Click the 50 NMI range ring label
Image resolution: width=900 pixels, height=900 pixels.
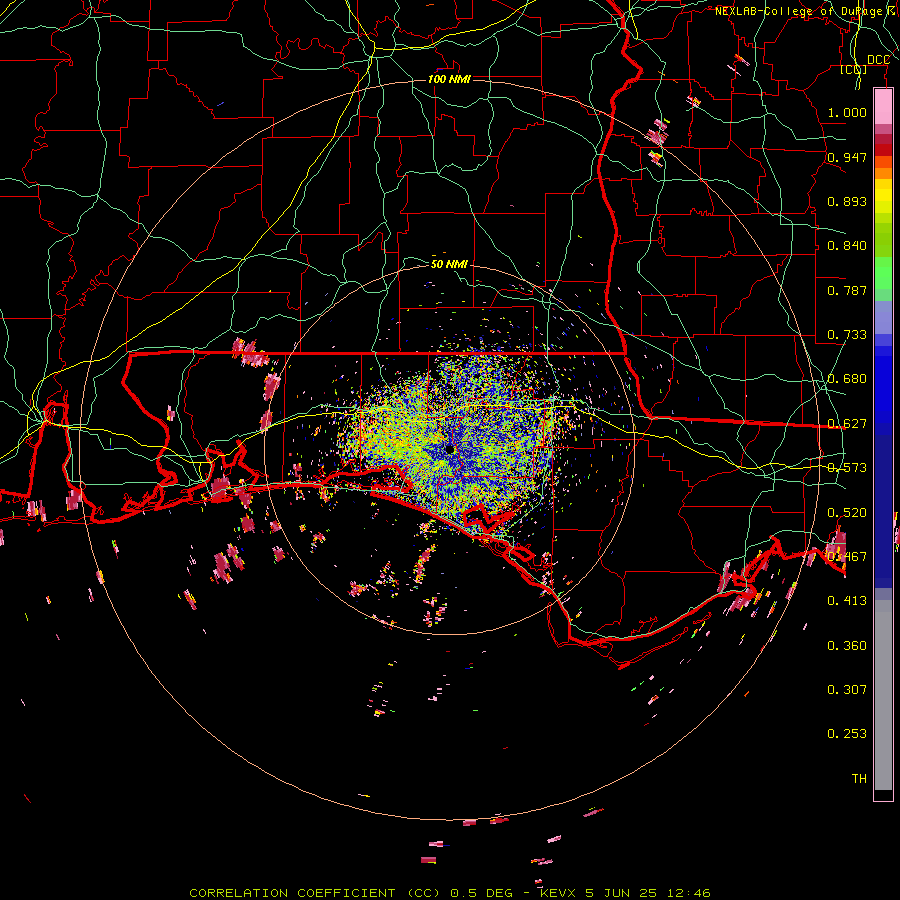[x=449, y=264]
